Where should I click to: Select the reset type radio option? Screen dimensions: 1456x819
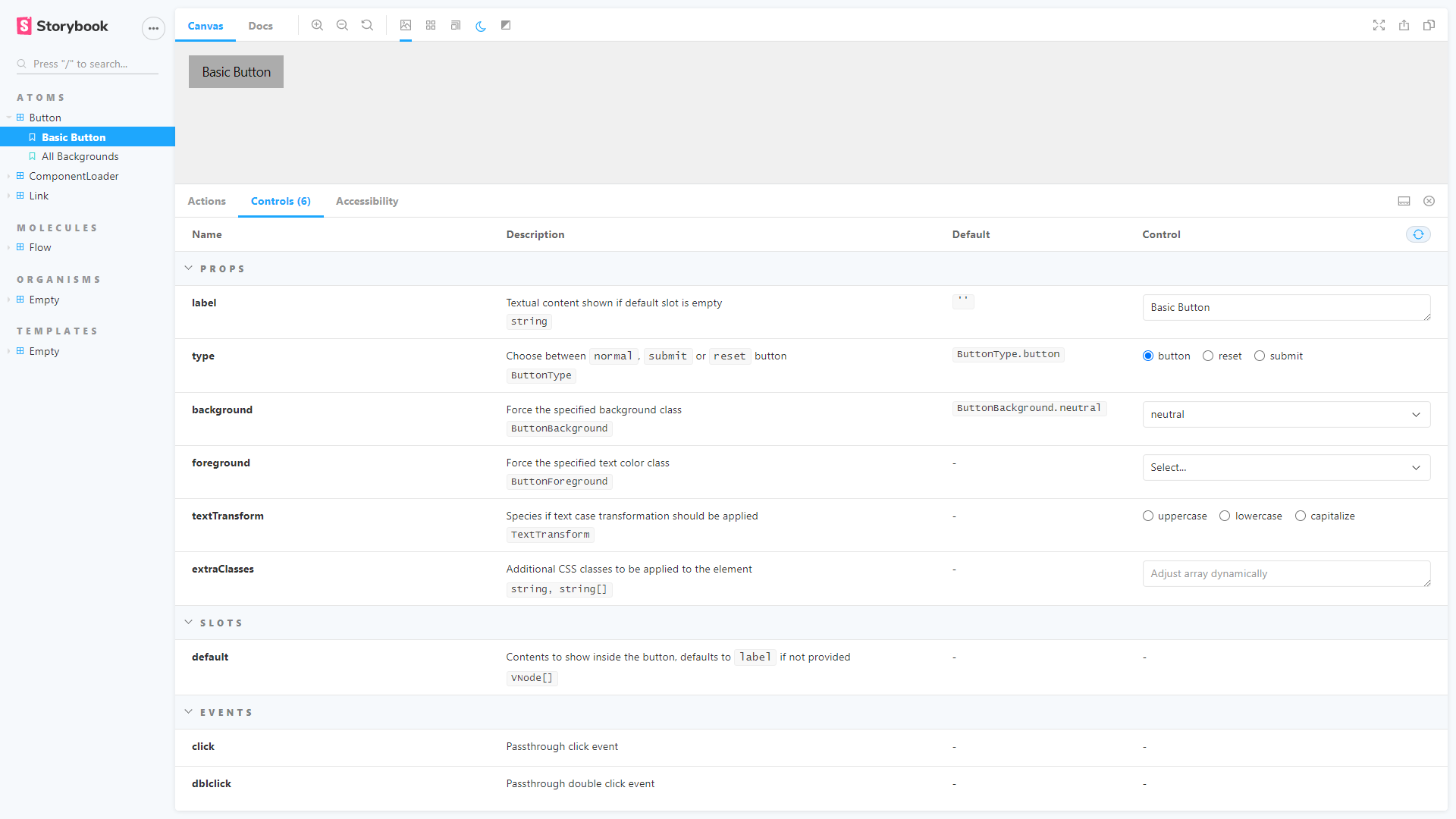click(x=1208, y=356)
